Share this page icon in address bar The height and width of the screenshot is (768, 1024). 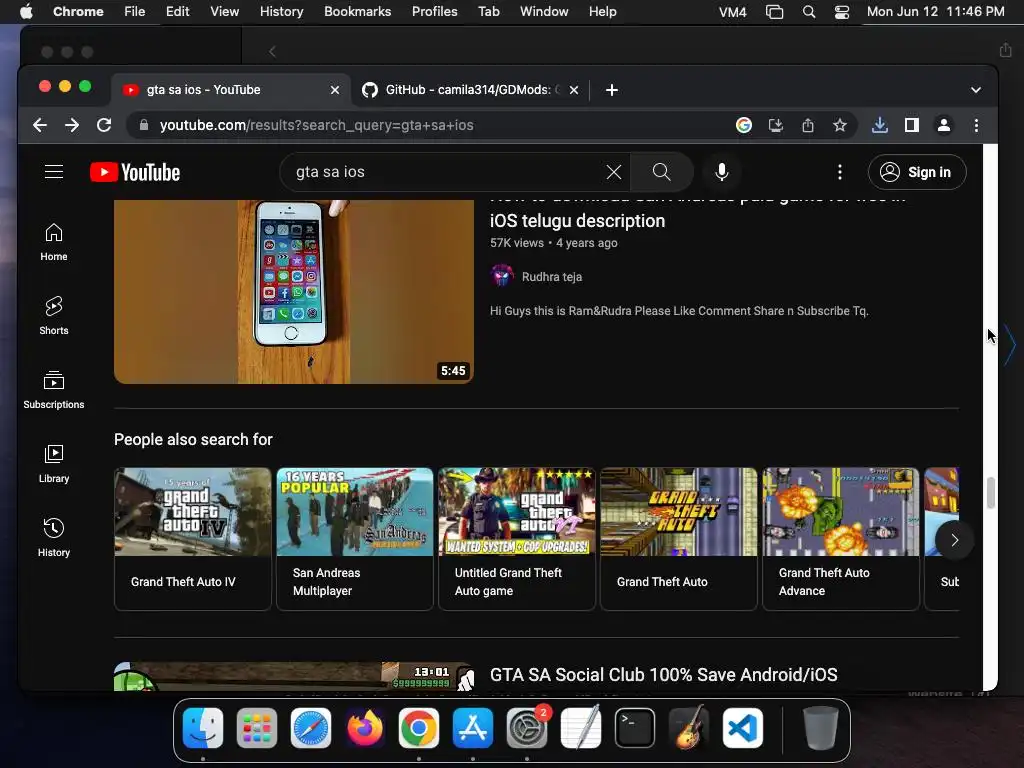(x=808, y=125)
